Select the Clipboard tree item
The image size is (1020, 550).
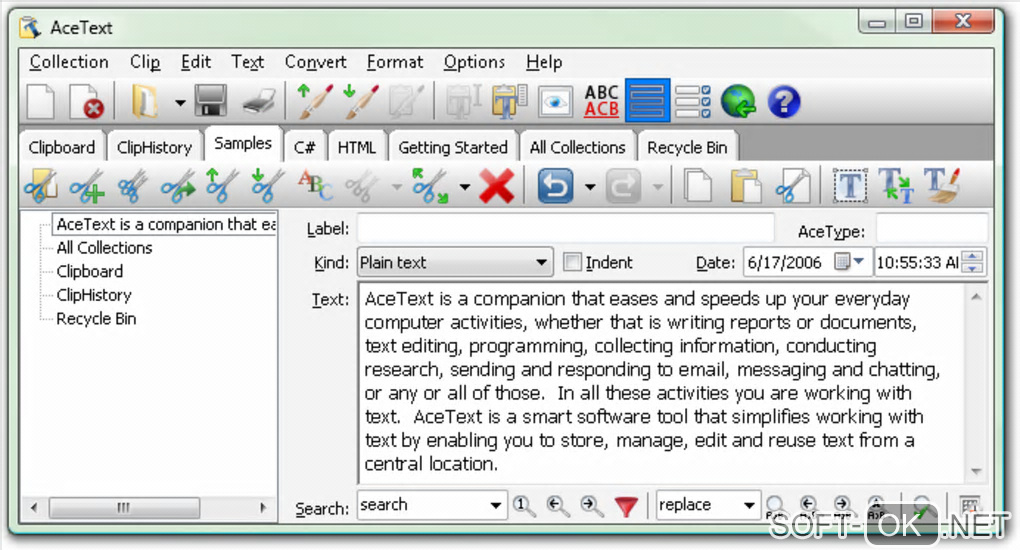(x=89, y=271)
